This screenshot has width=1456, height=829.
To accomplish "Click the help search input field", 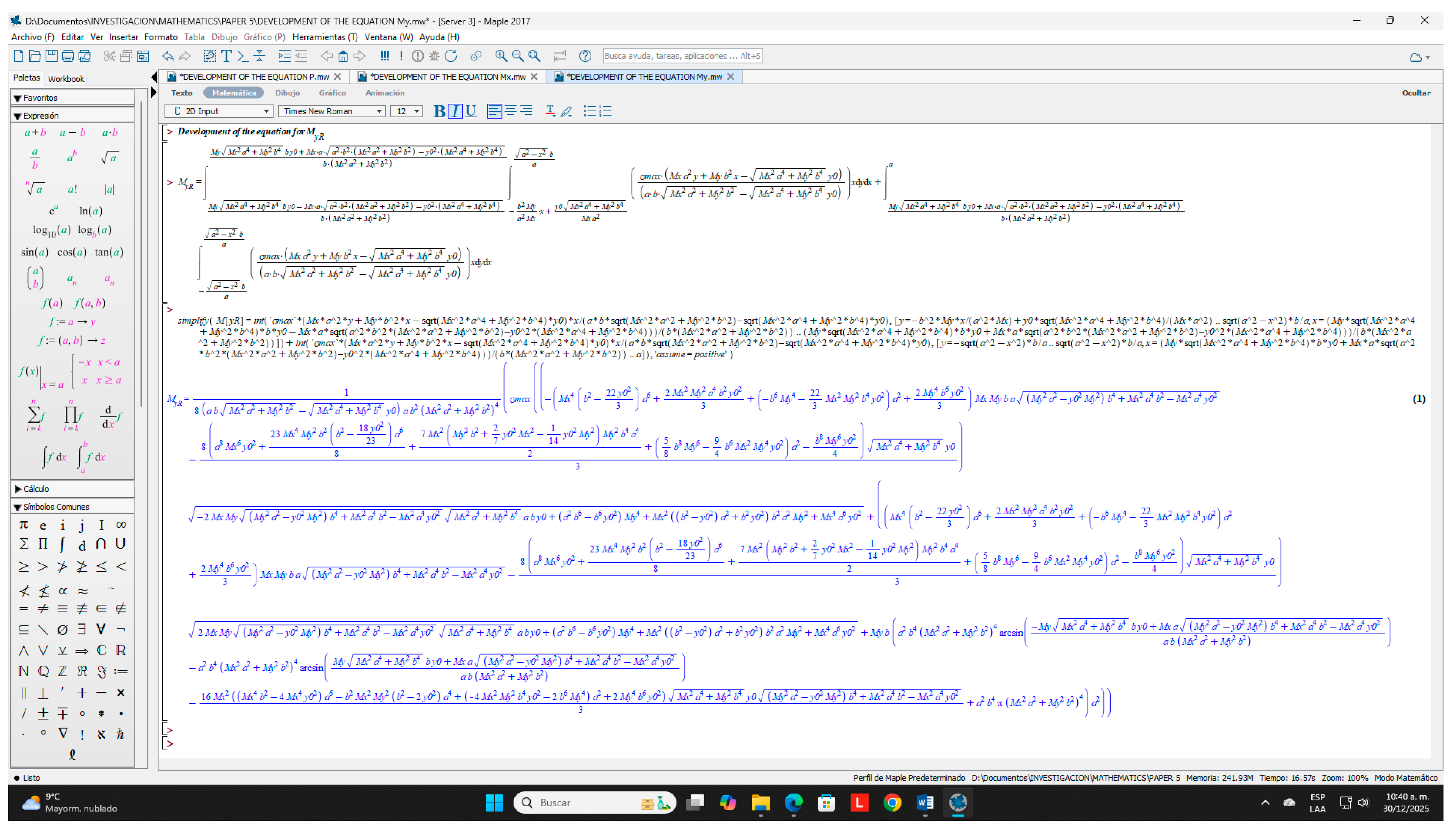I will pyautogui.click(x=682, y=56).
